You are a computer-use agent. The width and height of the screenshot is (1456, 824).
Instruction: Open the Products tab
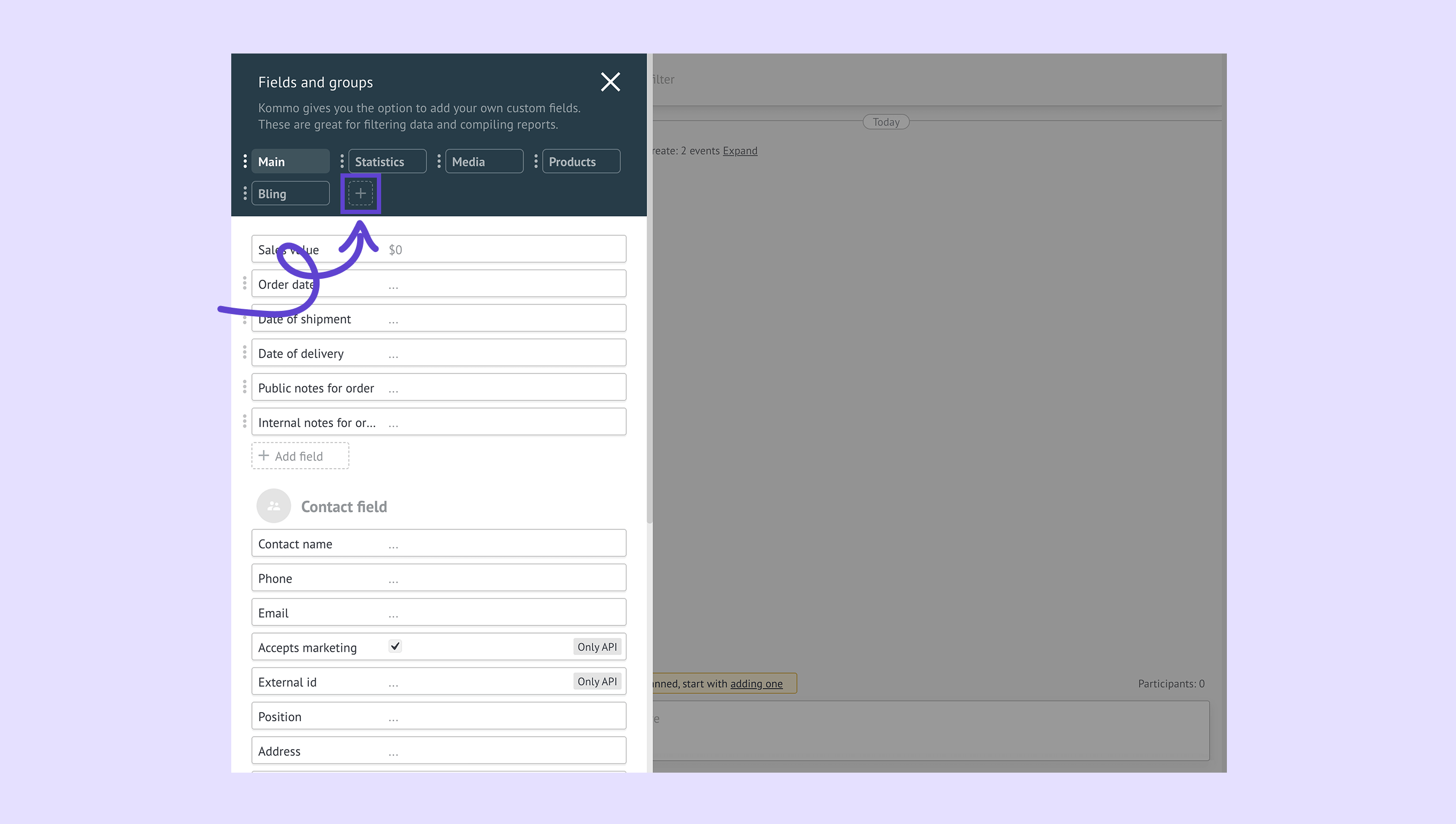pos(581,161)
